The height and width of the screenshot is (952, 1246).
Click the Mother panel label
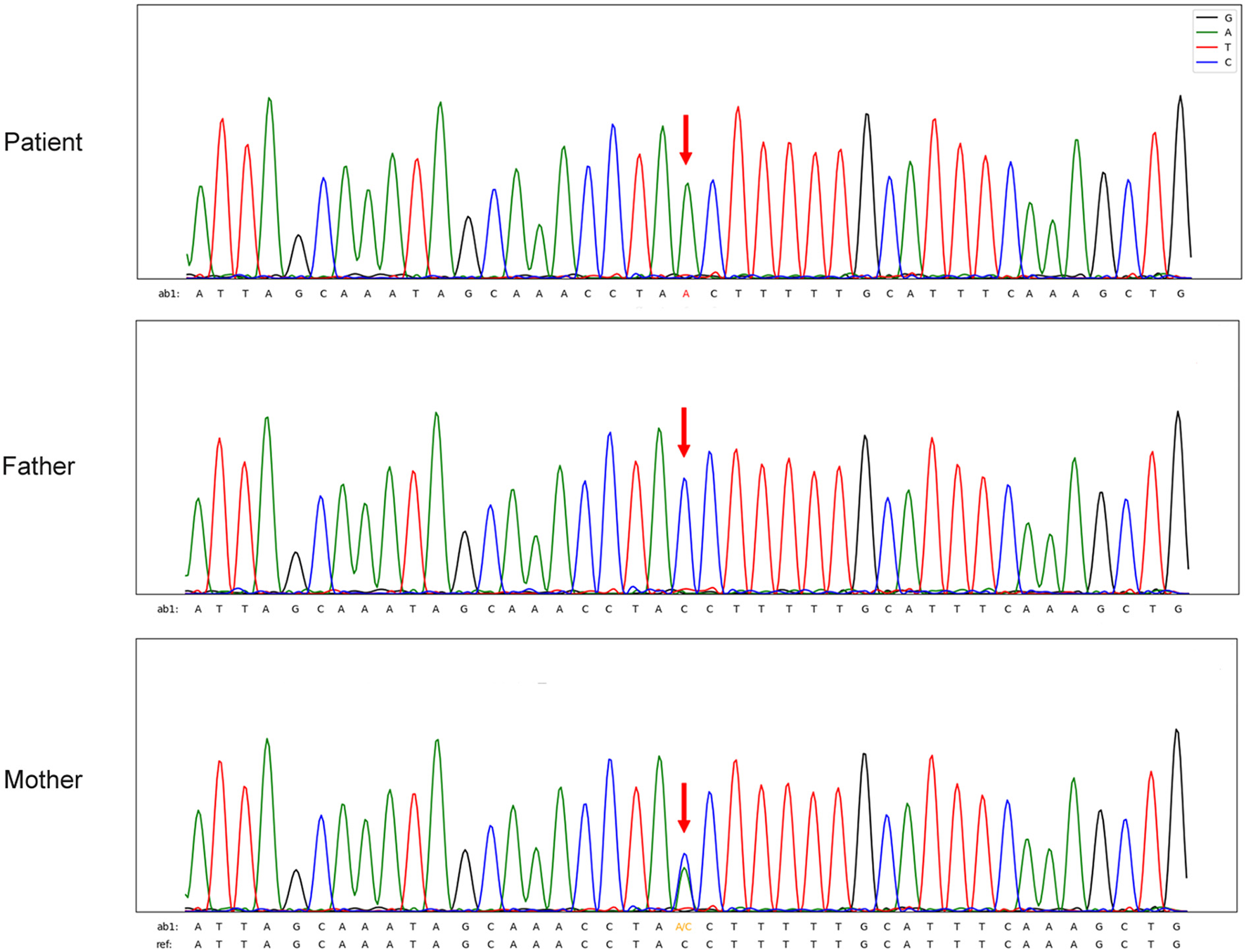pyautogui.click(x=43, y=780)
